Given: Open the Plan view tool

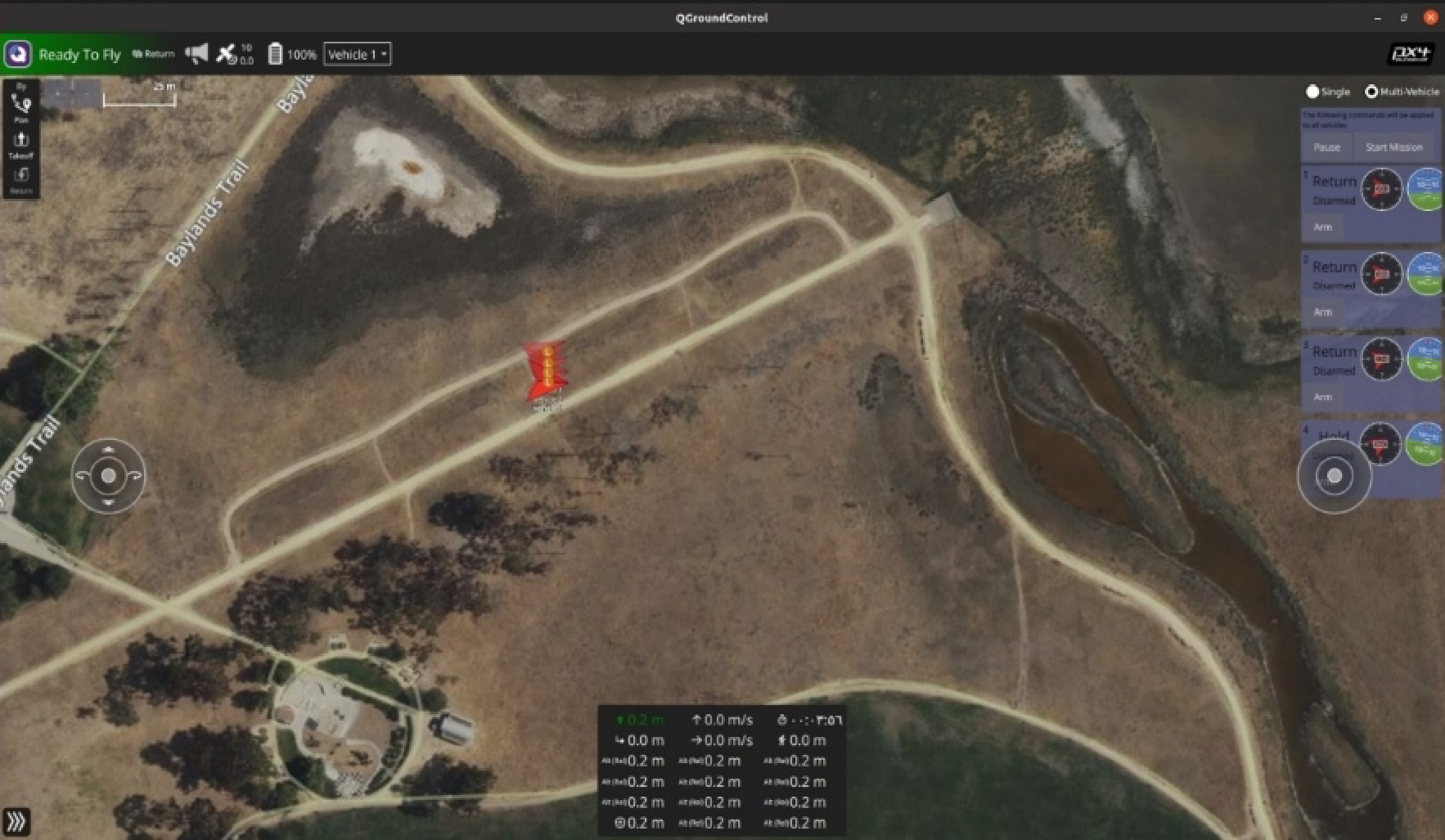Looking at the screenshot, I should coord(21,106).
